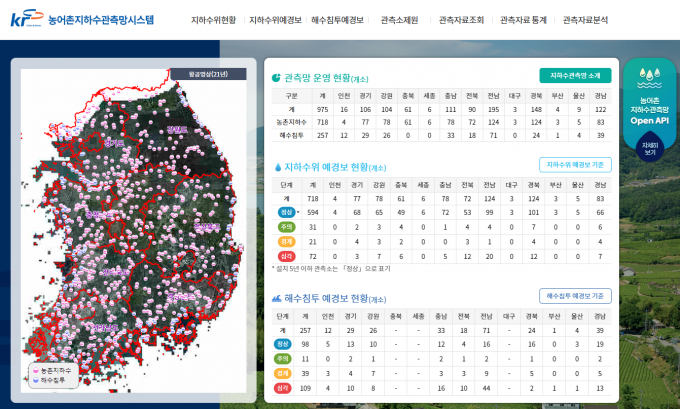Click the 농촌지하수 legend marker on map

(33, 371)
